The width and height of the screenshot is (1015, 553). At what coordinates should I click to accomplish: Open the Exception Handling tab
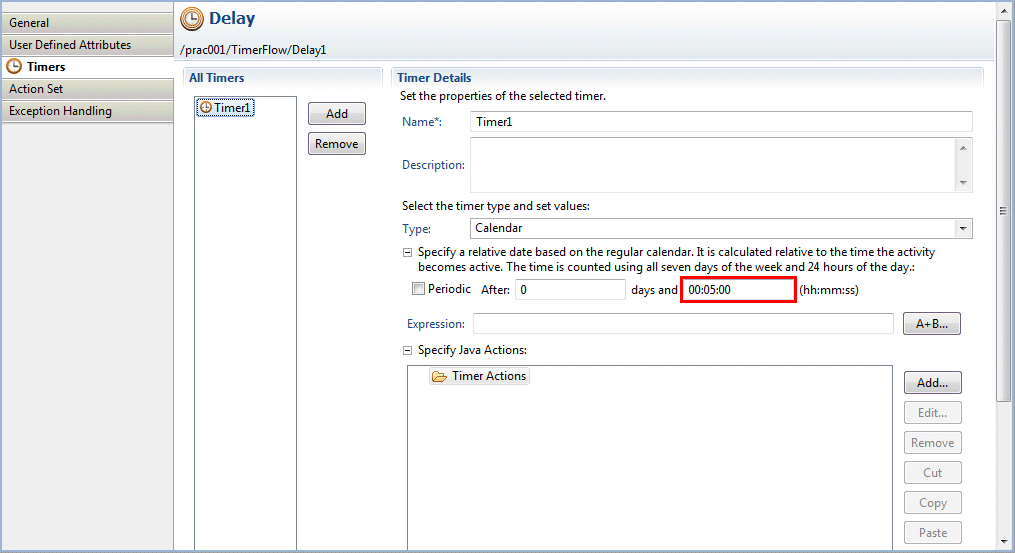tap(87, 111)
